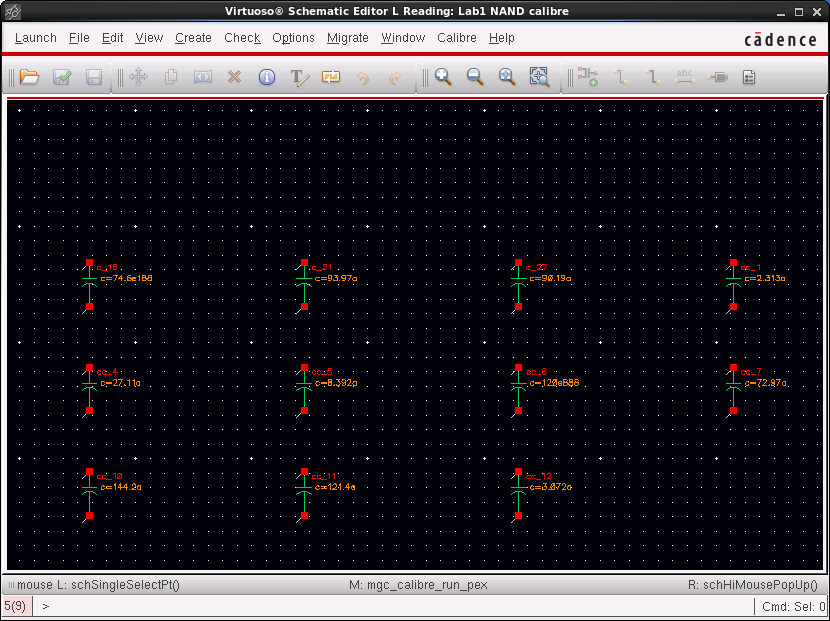This screenshot has height=621, width=830.
Task: Select the cc_7 capacitor label
Action: [751, 372]
